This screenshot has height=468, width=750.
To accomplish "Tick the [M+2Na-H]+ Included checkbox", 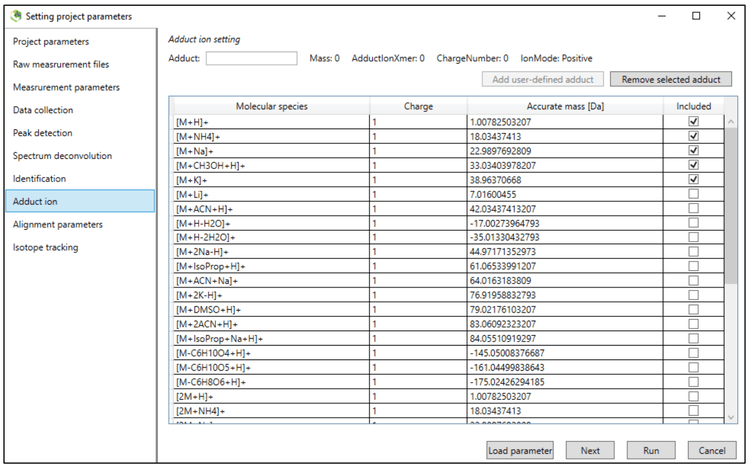I will pyautogui.click(x=693, y=252).
